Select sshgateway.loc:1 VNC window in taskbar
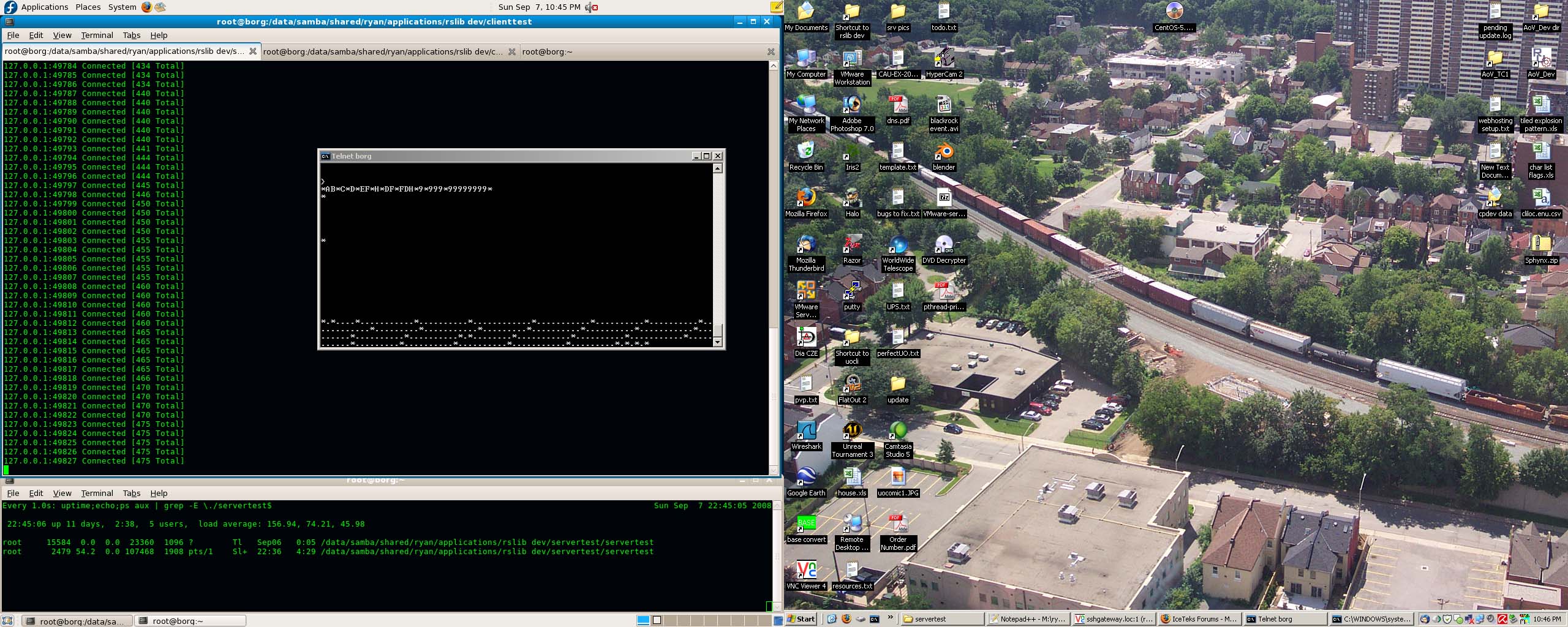 (x=1115, y=619)
